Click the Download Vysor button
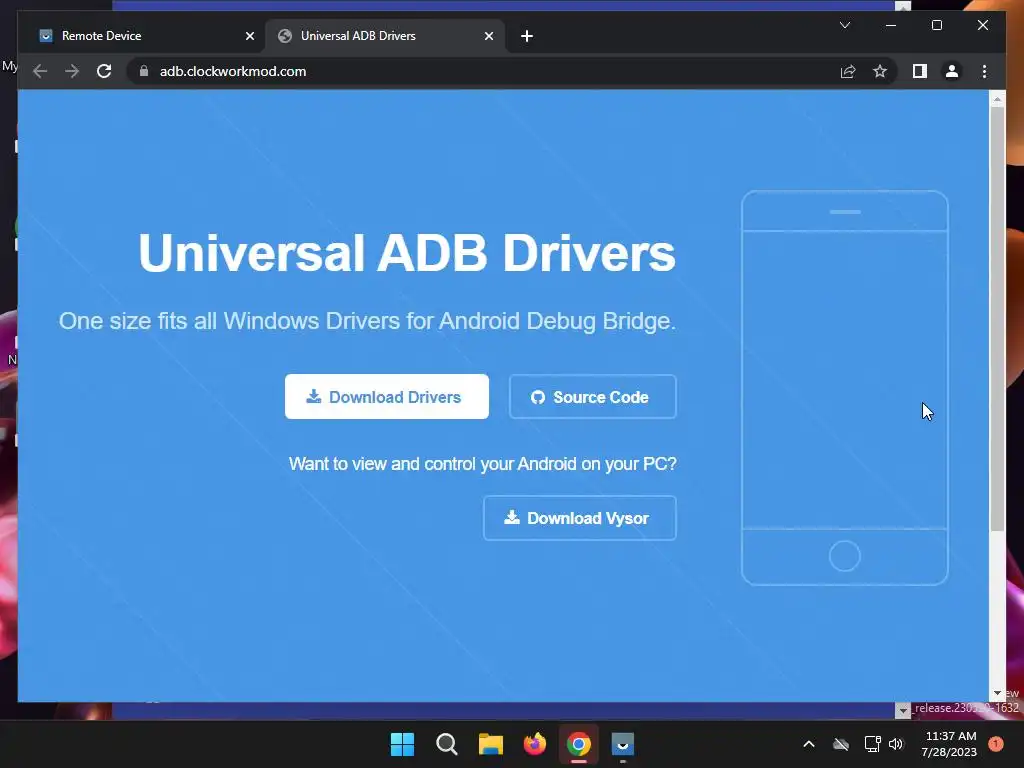 coord(579,518)
